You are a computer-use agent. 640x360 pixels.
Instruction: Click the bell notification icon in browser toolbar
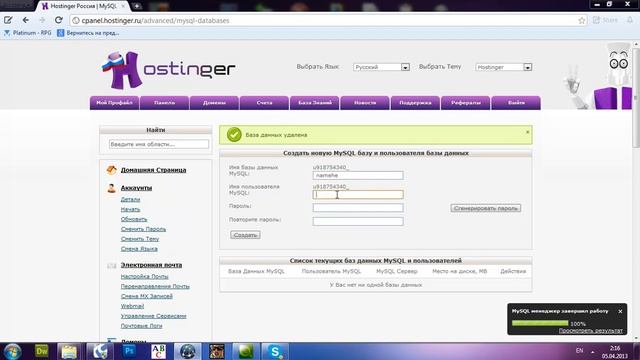click(630, 20)
